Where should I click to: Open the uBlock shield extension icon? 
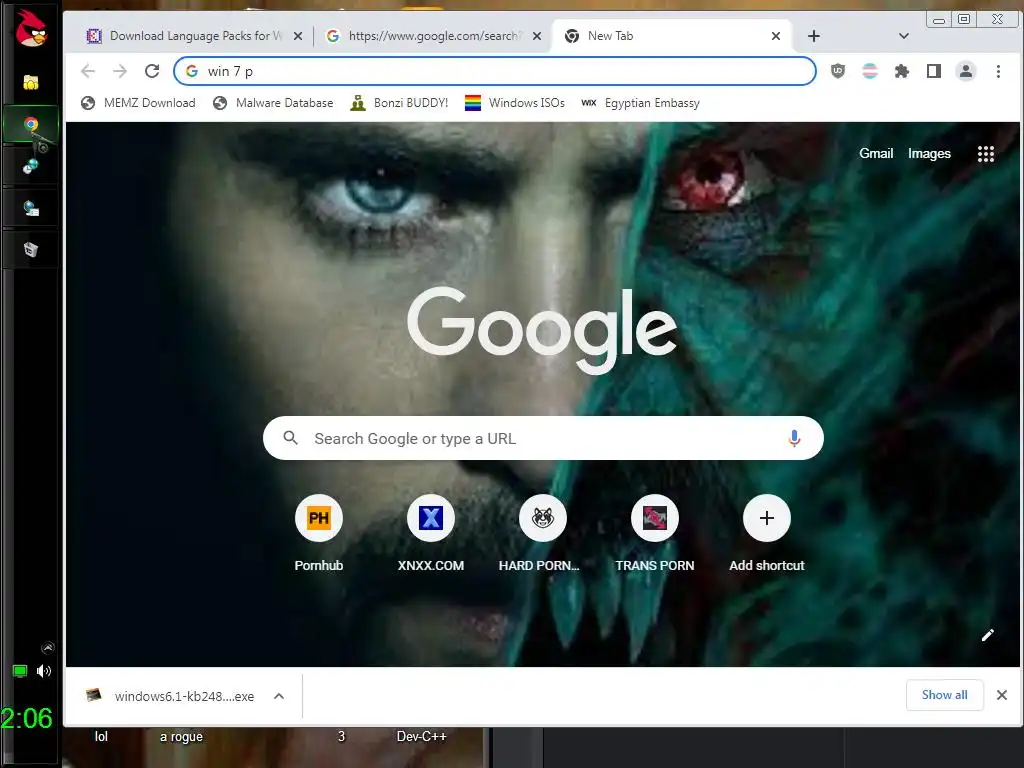point(838,71)
